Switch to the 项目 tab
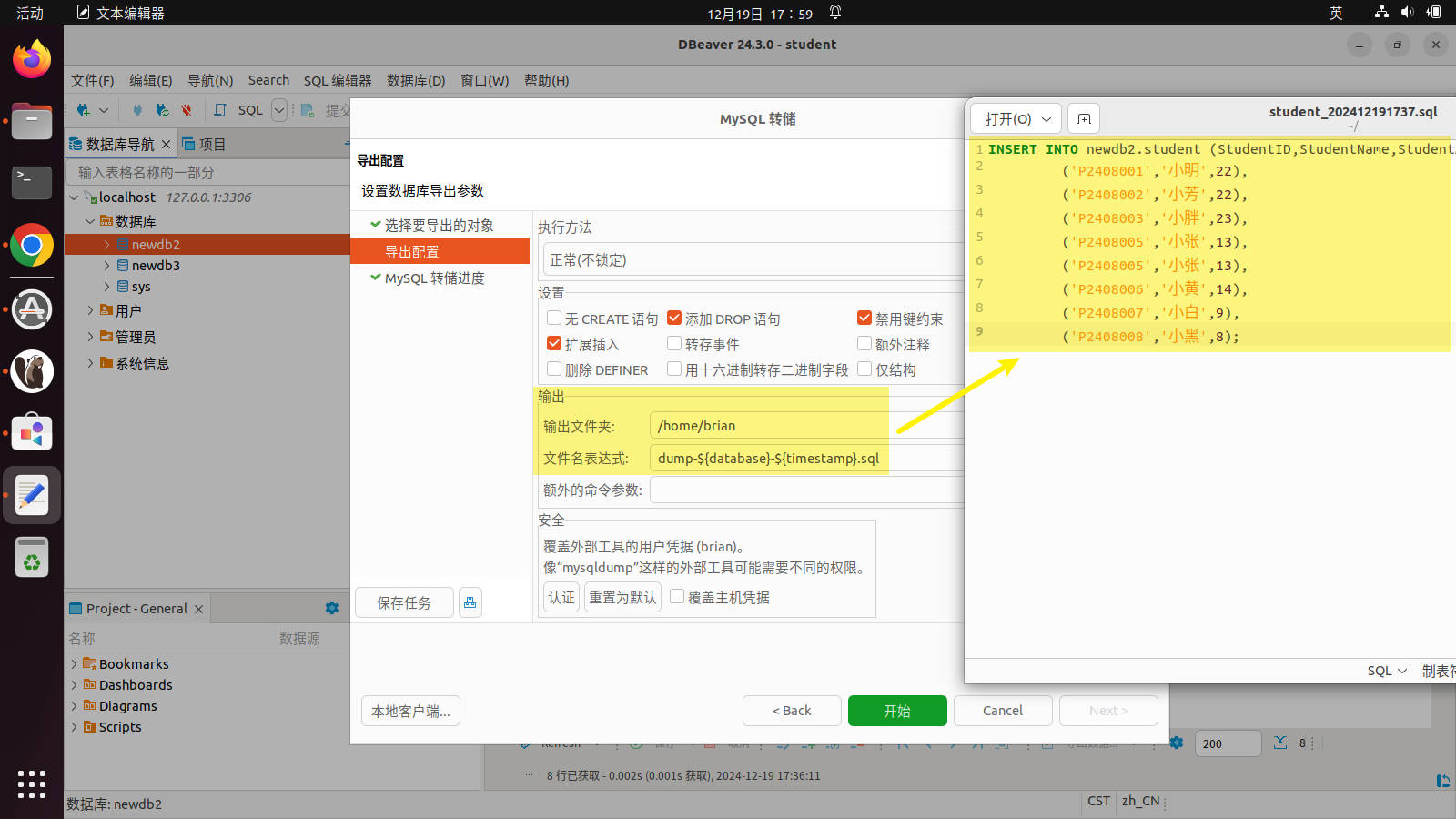Screen dimensions: 1456x819 pos(204,144)
